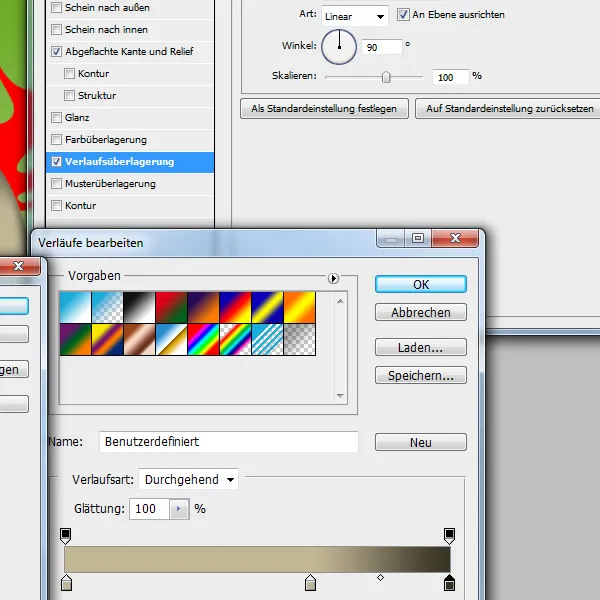Select the yellow-violet-orange-blue gradient preset

coord(108,340)
